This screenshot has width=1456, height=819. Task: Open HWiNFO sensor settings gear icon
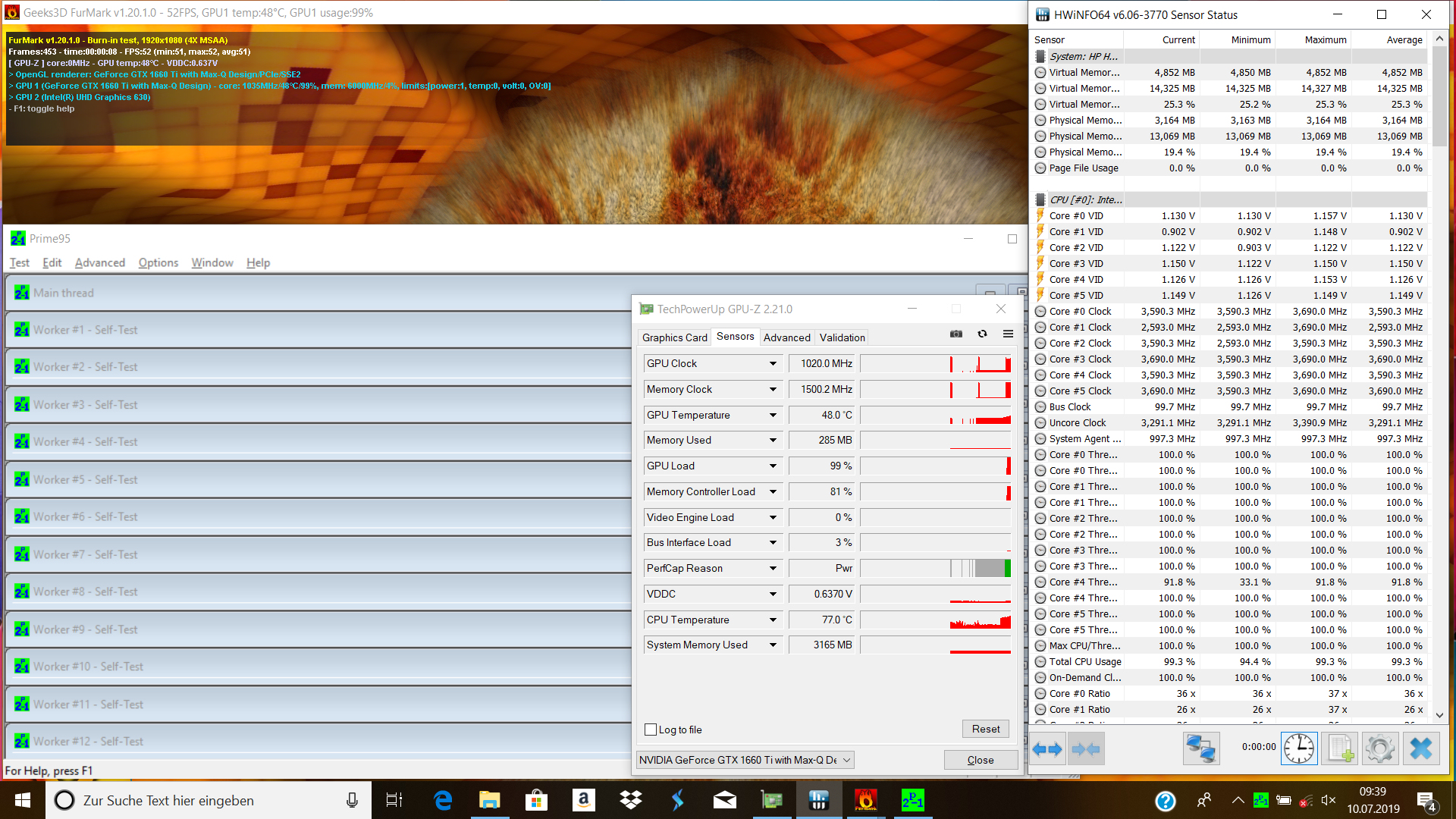click(x=1379, y=749)
